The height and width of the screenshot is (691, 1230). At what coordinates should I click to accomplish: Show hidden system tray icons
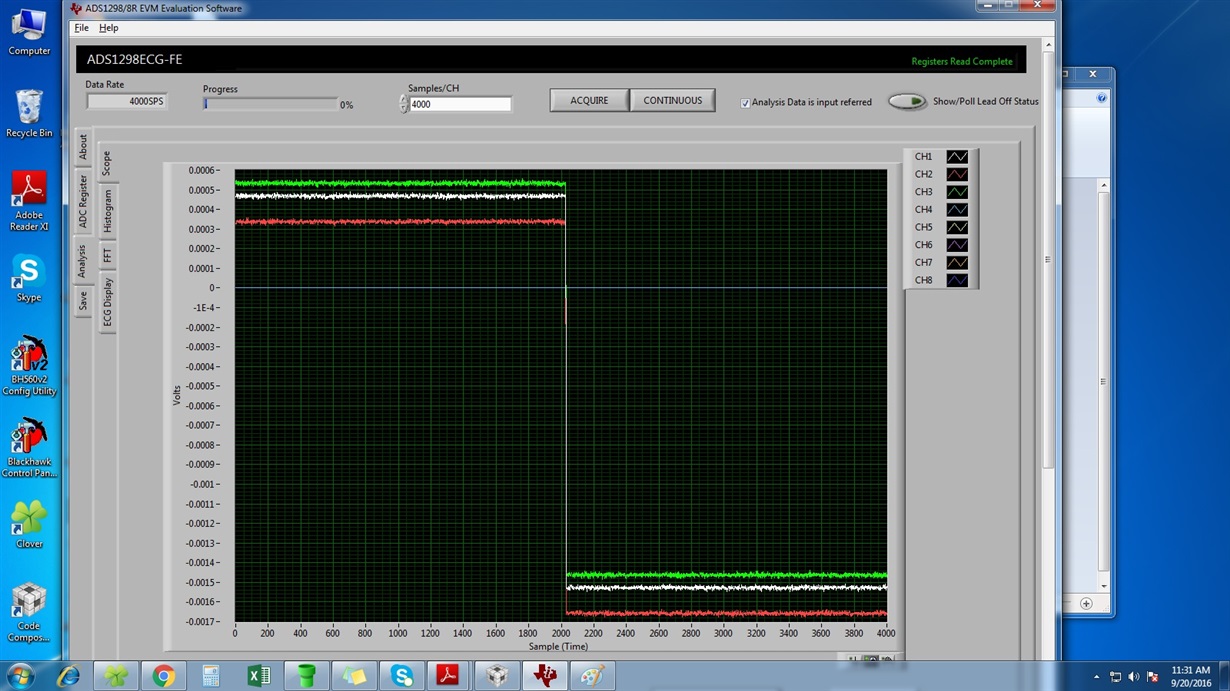(1097, 677)
